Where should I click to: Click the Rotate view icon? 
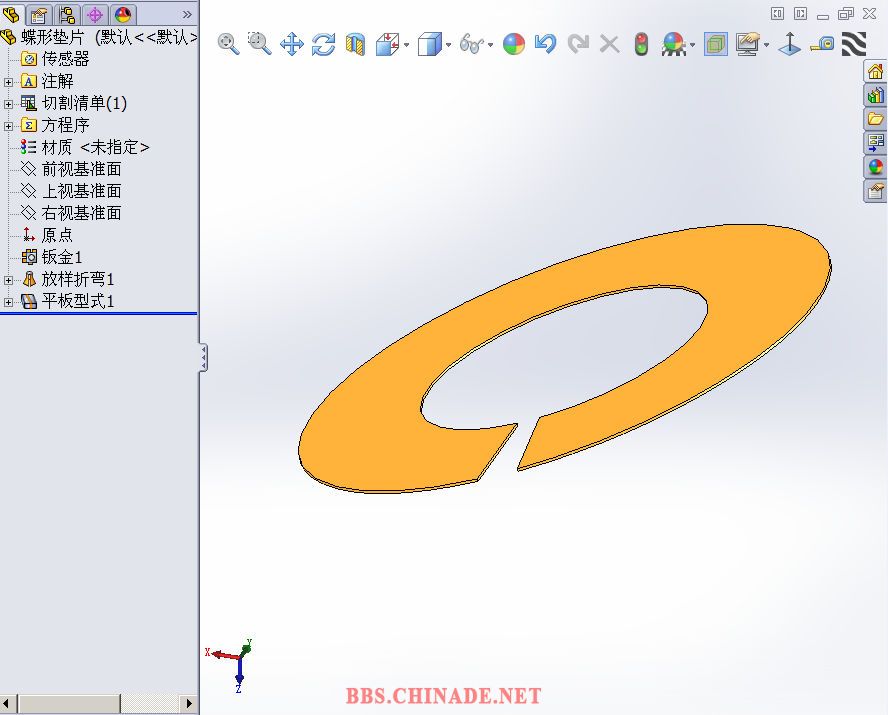323,44
